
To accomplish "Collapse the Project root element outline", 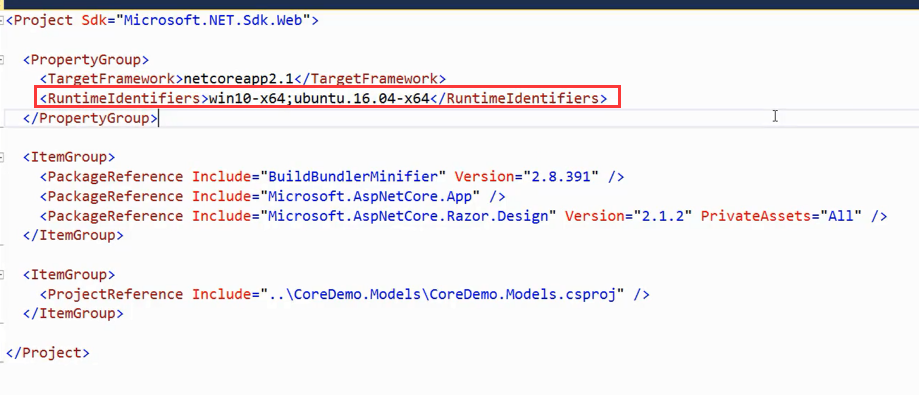I will point(2,21).
